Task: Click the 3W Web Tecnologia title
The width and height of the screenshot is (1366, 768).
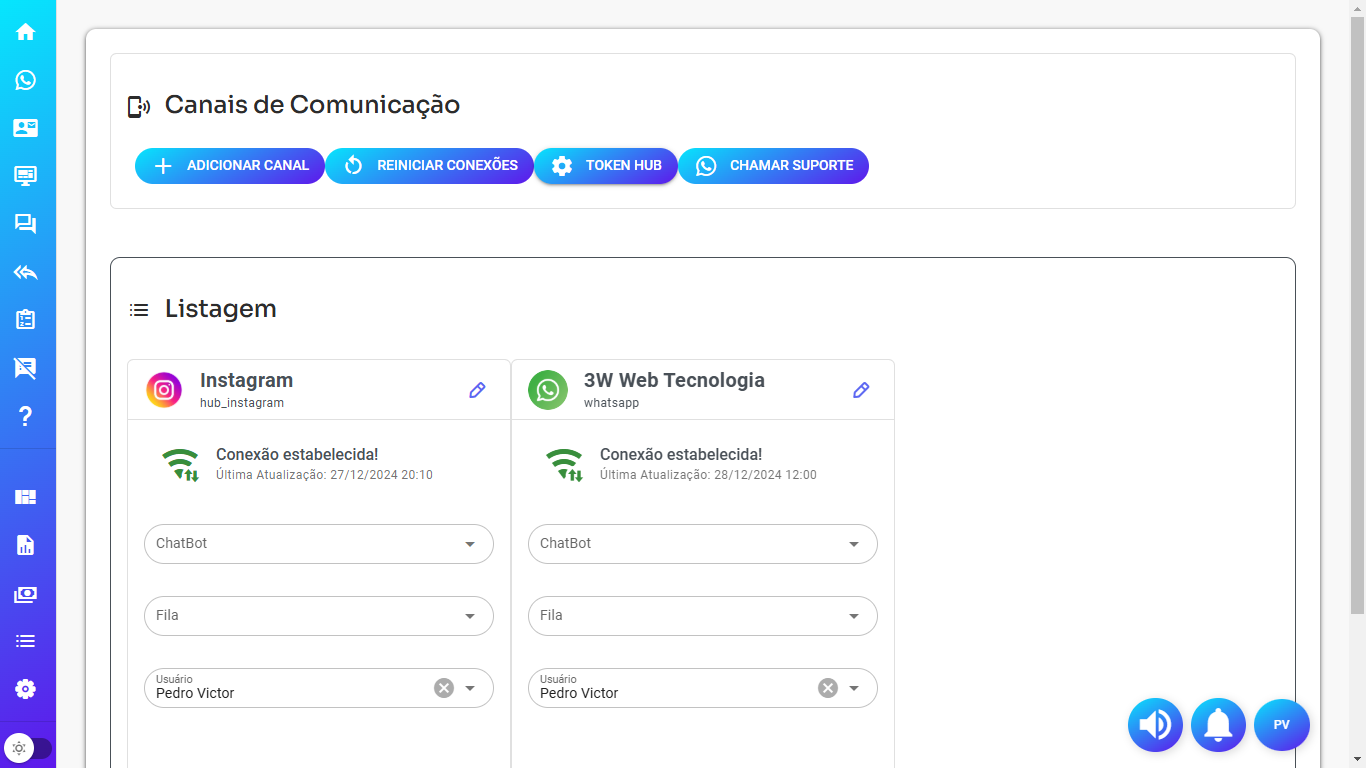Action: 674,380
